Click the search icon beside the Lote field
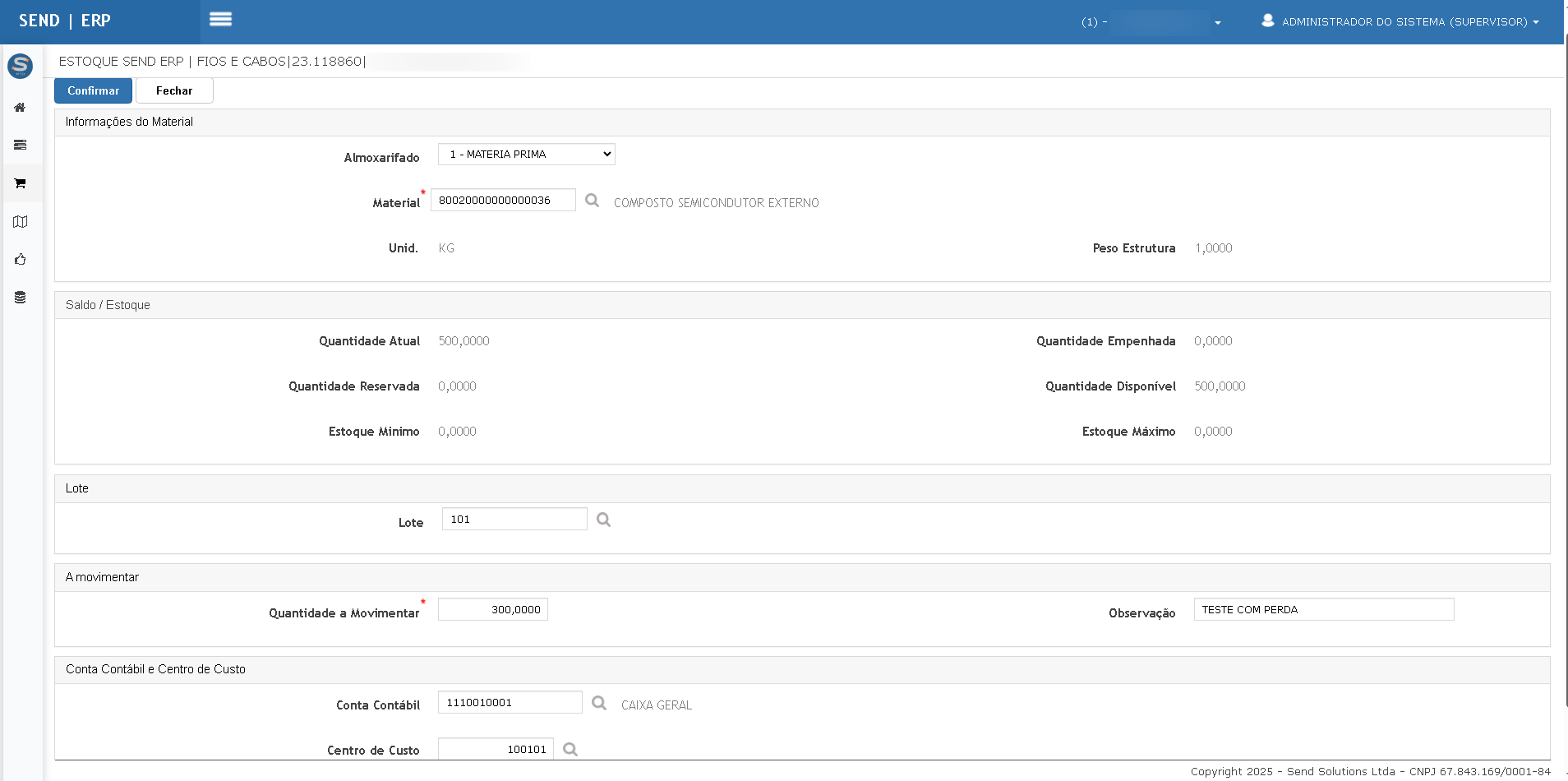The image size is (1568, 781). tap(603, 520)
